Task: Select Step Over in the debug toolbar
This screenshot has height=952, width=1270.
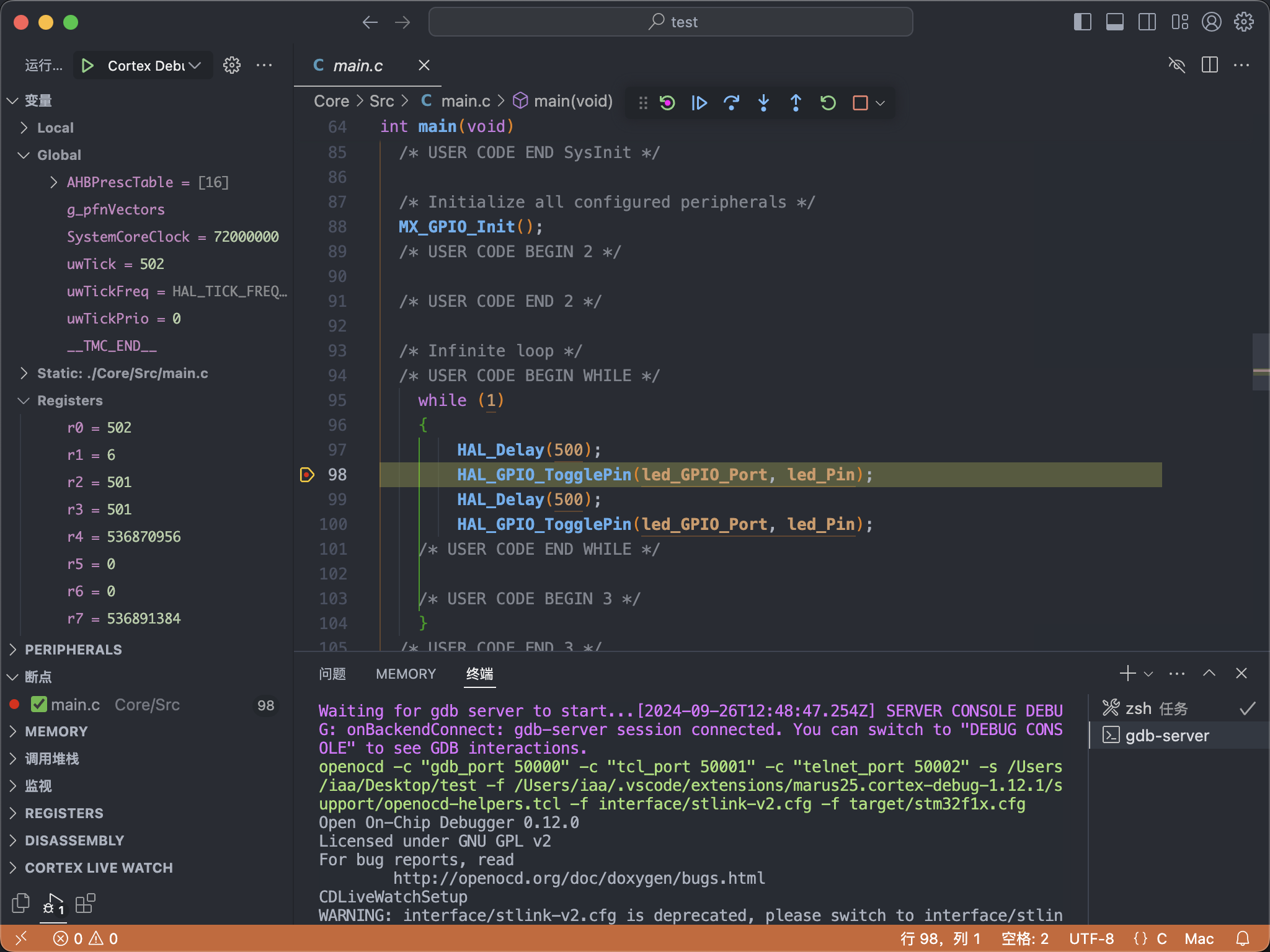Action: tap(731, 103)
